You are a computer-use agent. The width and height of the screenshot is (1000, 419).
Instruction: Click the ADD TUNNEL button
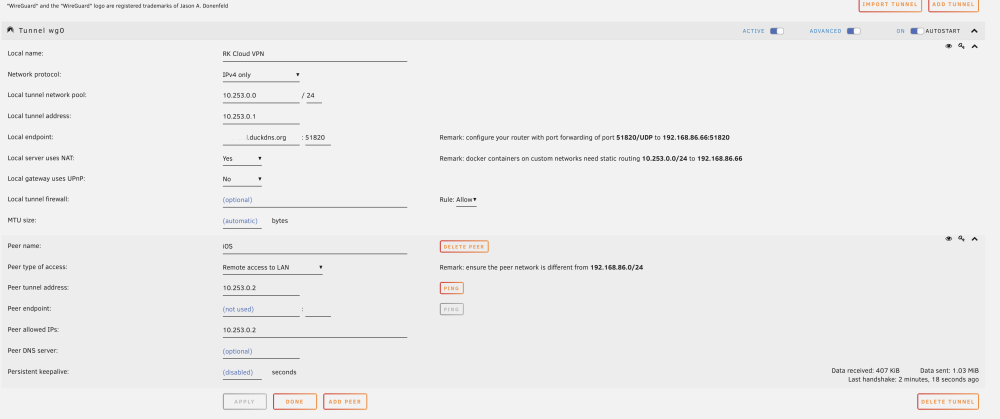click(953, 4)
